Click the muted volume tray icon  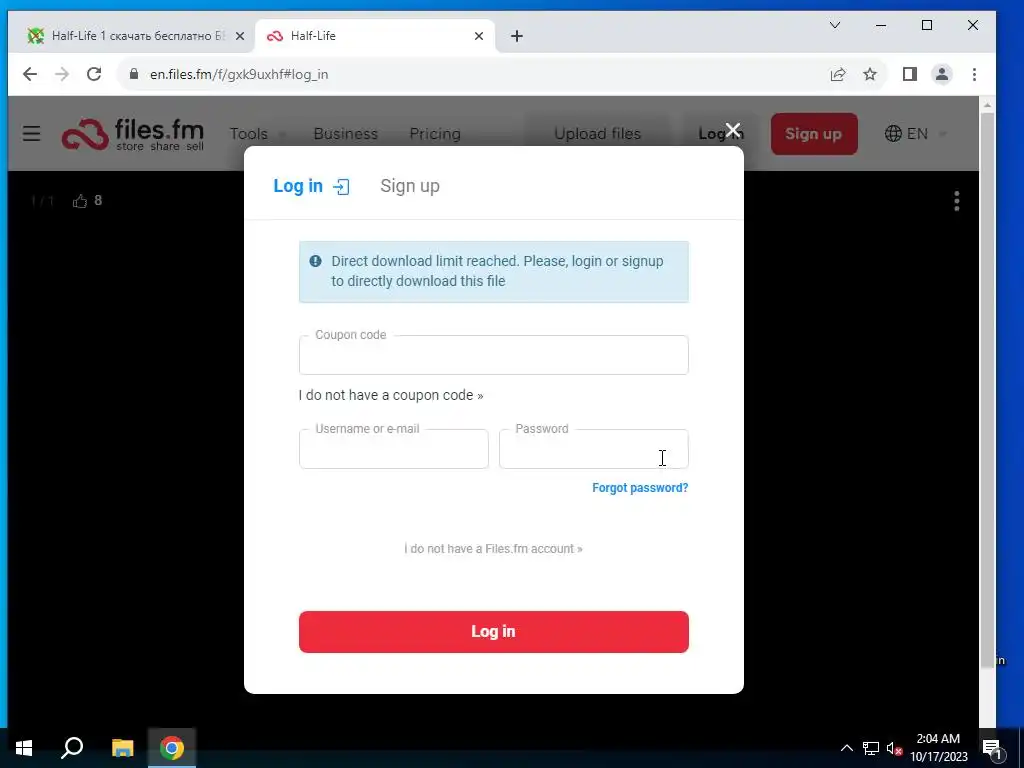(x=894, y=748)
